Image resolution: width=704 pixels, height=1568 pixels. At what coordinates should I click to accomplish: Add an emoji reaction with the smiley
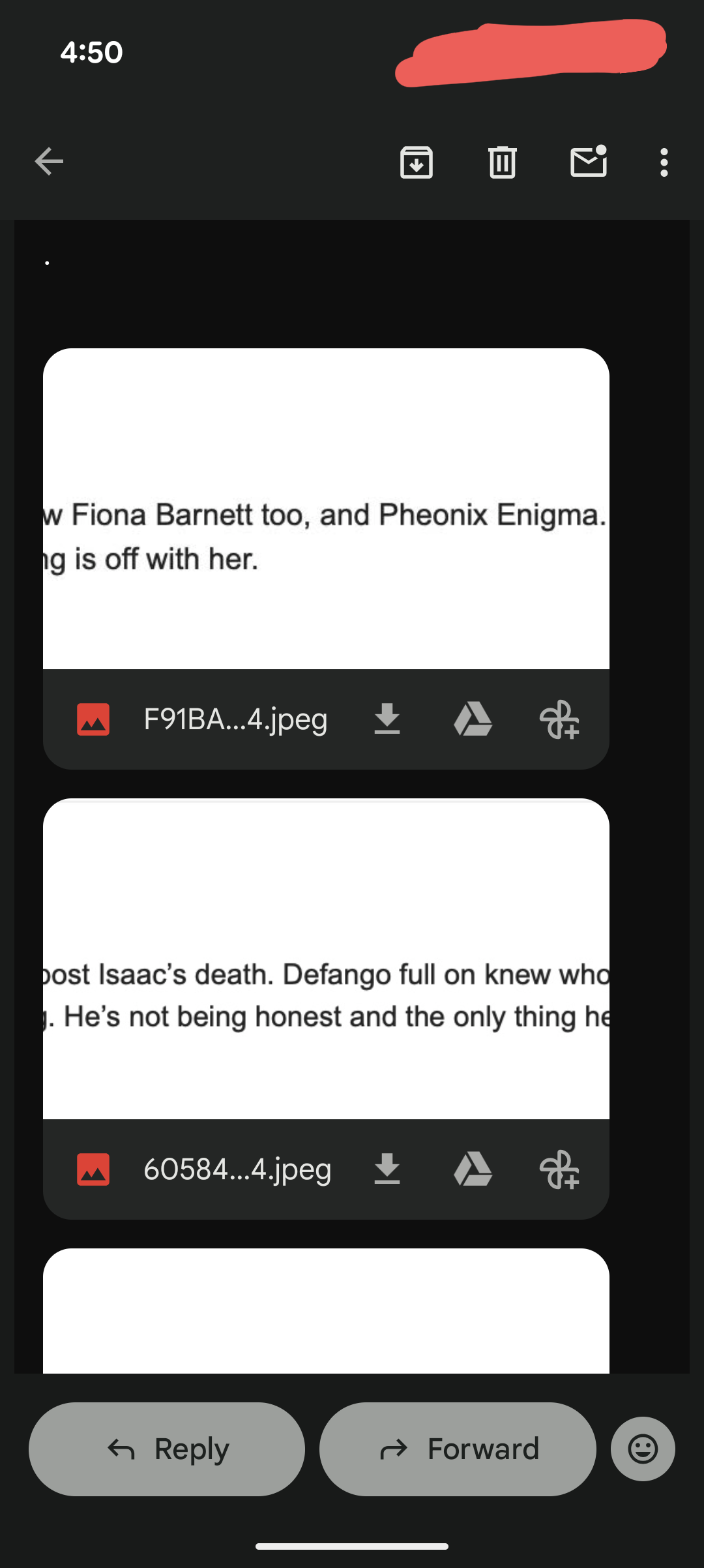coord(643,1449)
